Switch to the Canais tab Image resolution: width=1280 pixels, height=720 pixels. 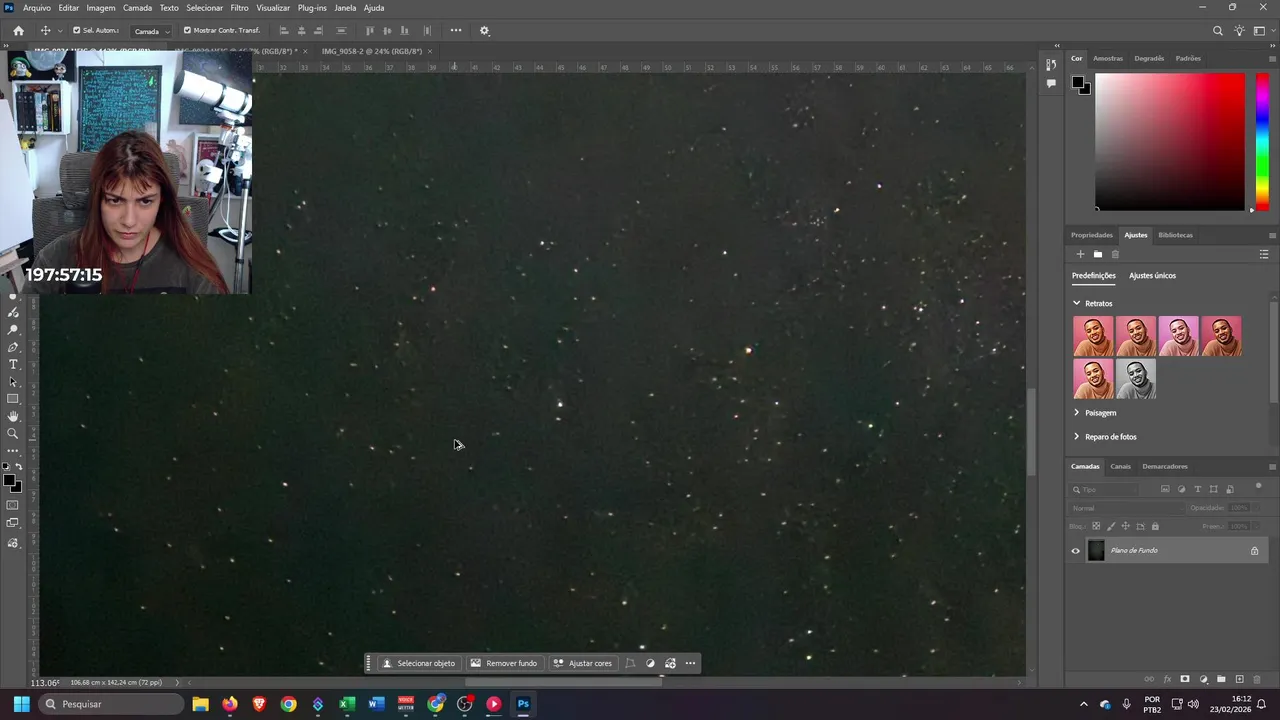[1120, 466]
